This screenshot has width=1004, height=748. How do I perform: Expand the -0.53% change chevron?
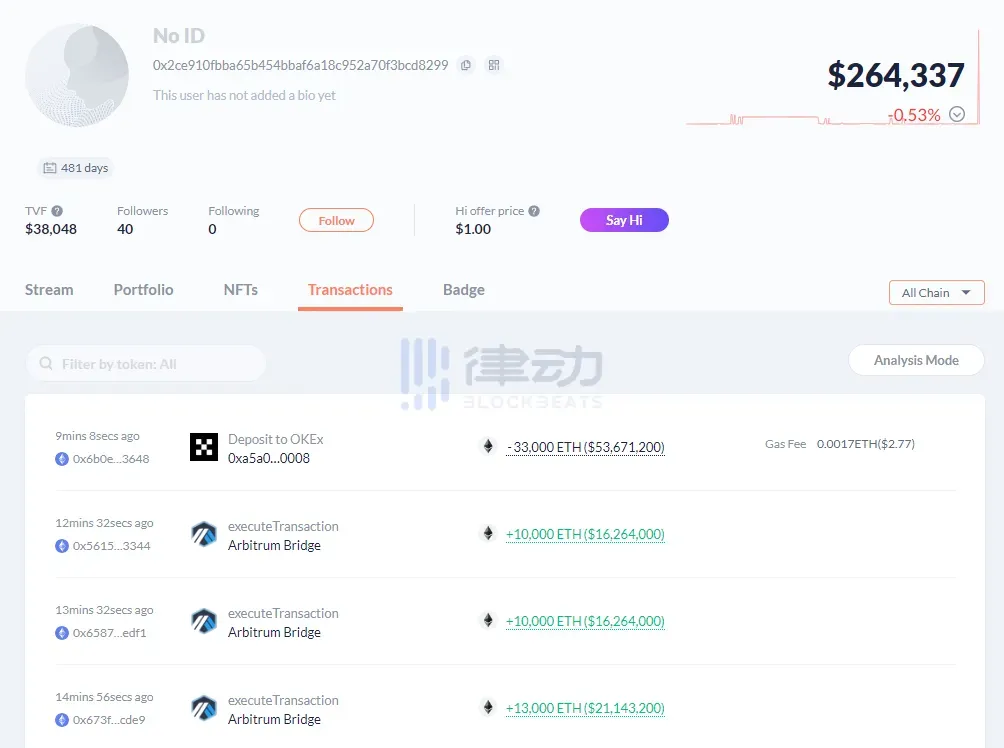[x=957, y=114]
